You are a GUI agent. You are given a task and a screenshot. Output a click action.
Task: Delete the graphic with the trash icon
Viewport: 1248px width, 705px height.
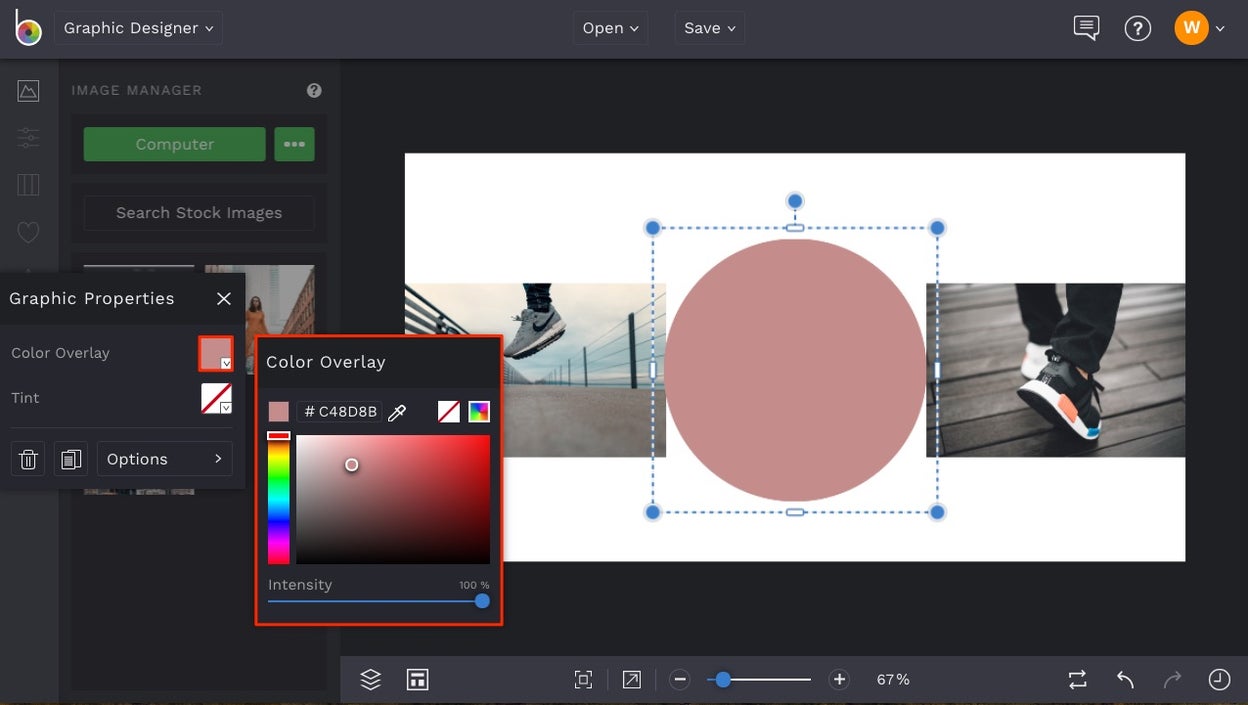point(27,458)
